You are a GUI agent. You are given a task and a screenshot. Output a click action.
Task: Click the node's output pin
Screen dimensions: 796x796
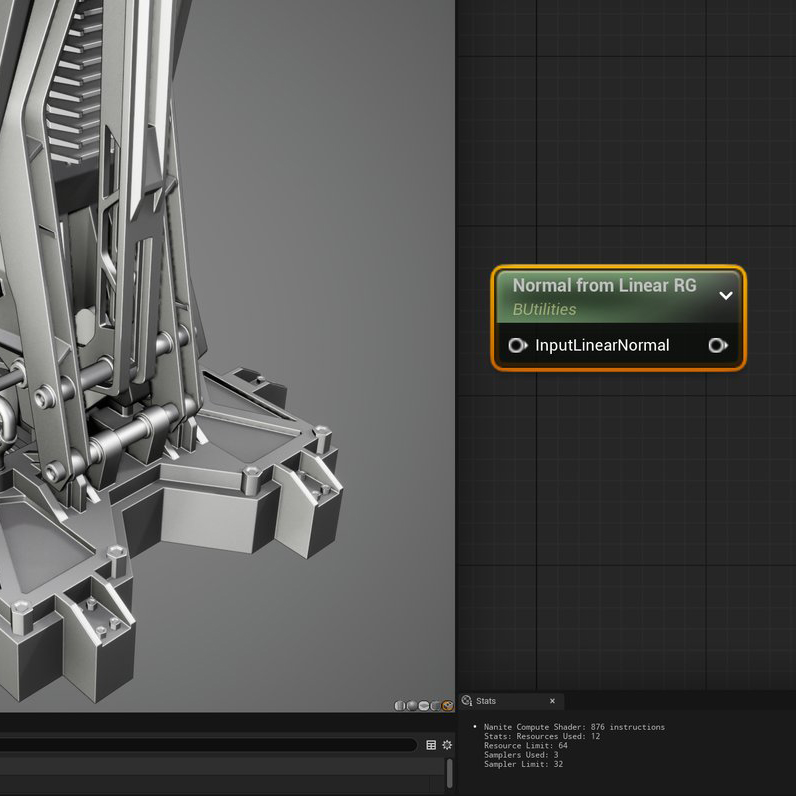(718, 345)
